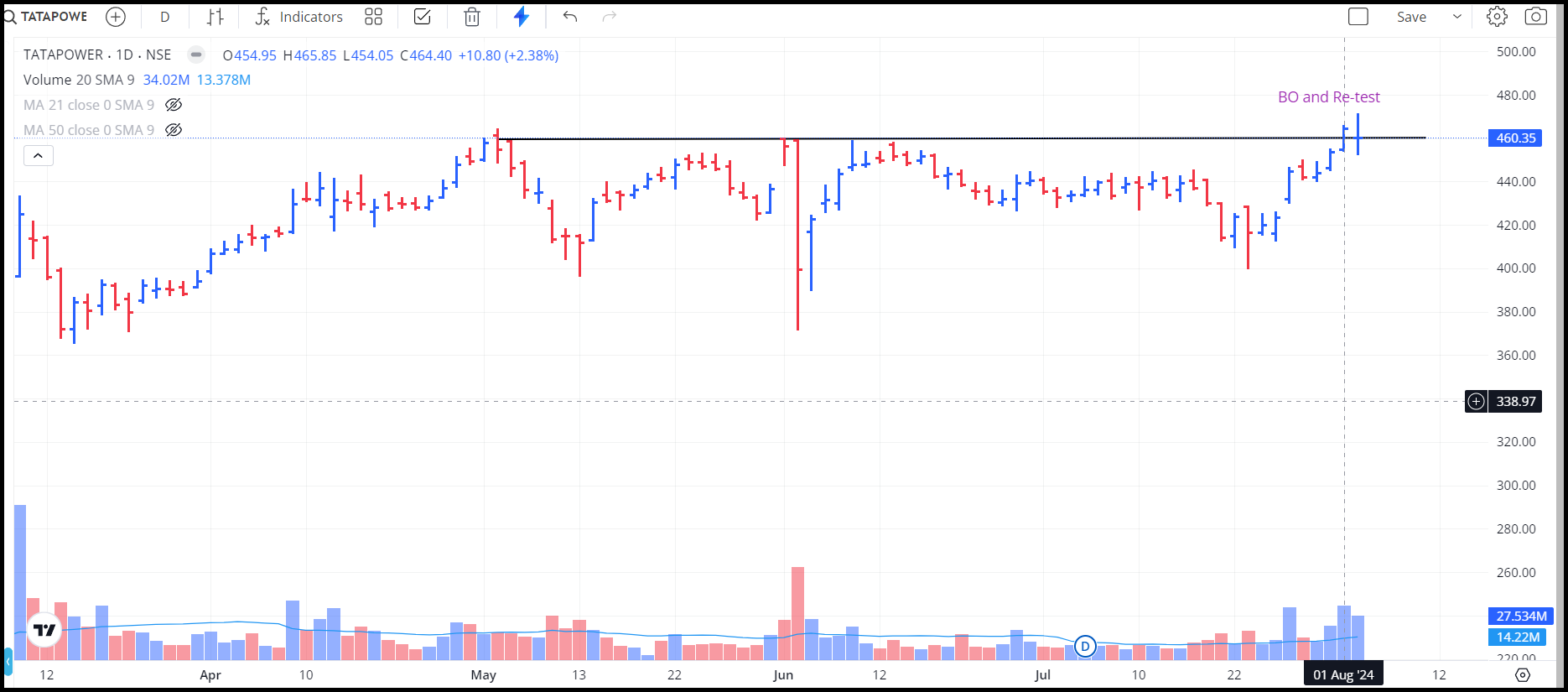Viewport: 1568px width, 692px height.
Task: Change the D daily interval
Action: tap(165, 17)
